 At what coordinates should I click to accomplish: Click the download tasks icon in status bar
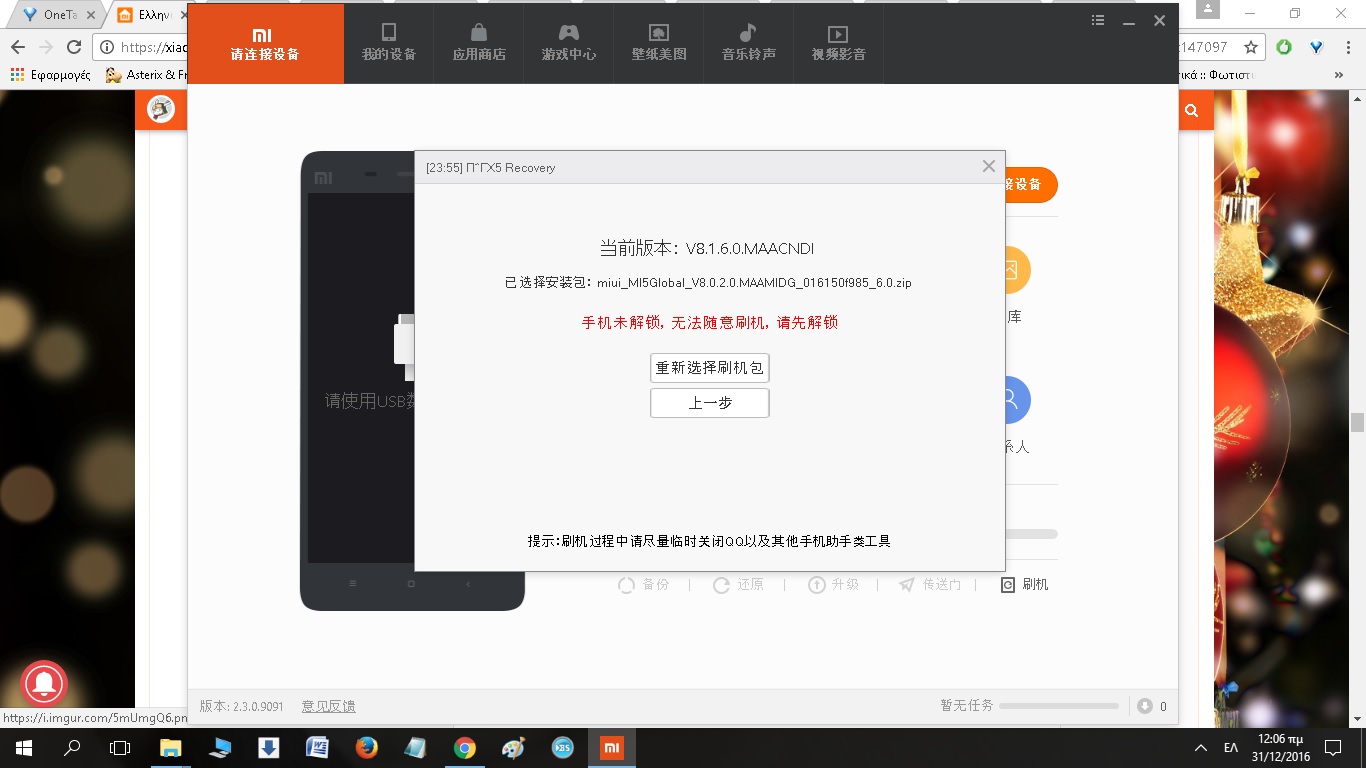pos(1145,706)
